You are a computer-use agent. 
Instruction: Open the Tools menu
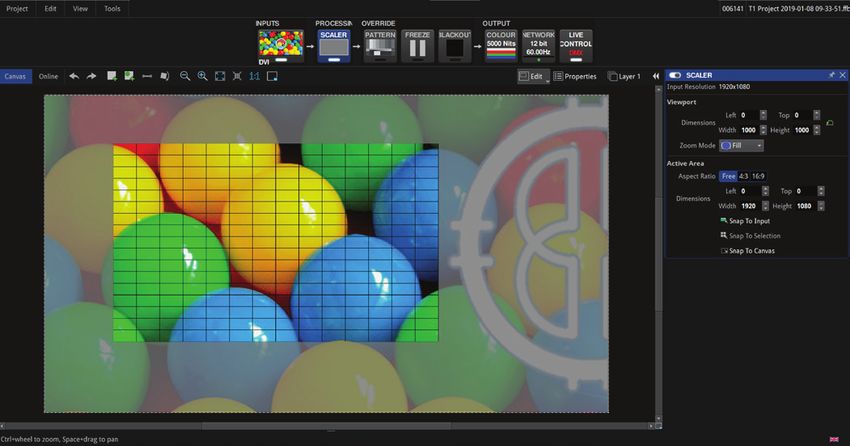pyautogui.click(x=112, y=9)
